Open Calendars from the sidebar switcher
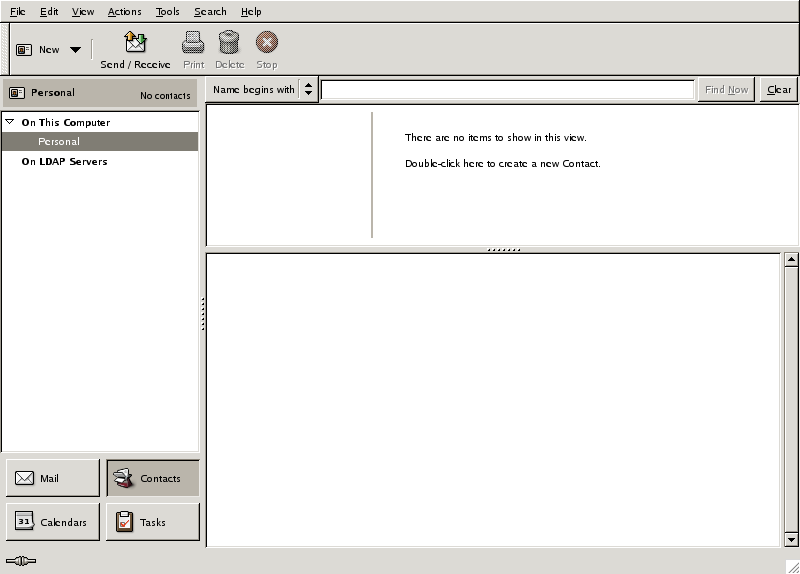This screenshot has height=574, width=800. 52,522
